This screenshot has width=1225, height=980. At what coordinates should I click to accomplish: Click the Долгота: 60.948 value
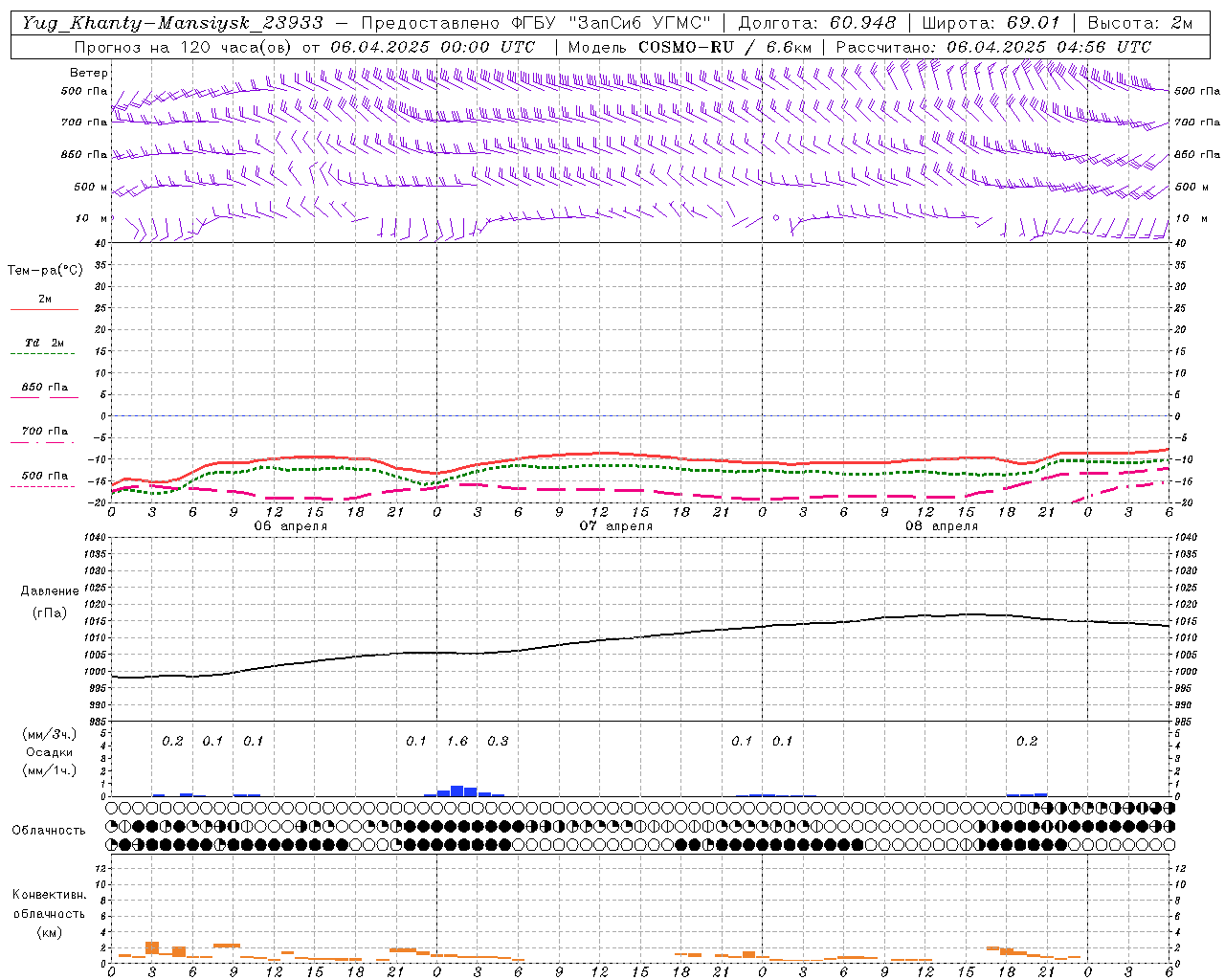point(817,23)
